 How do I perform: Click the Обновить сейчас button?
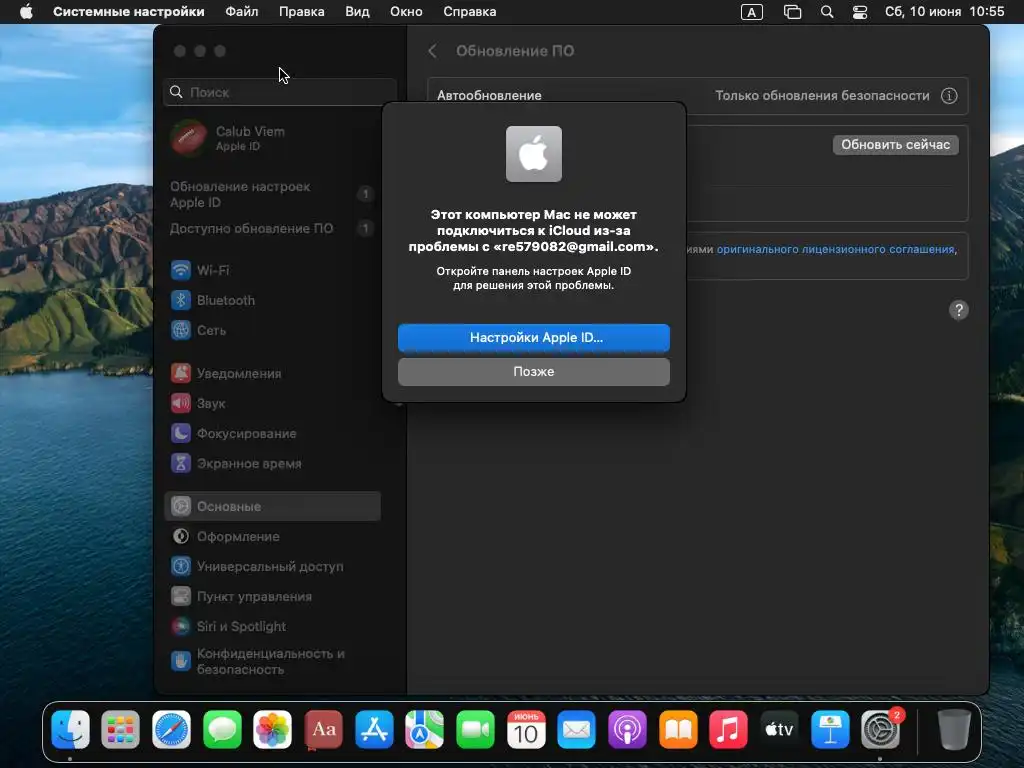click(895, 144)
